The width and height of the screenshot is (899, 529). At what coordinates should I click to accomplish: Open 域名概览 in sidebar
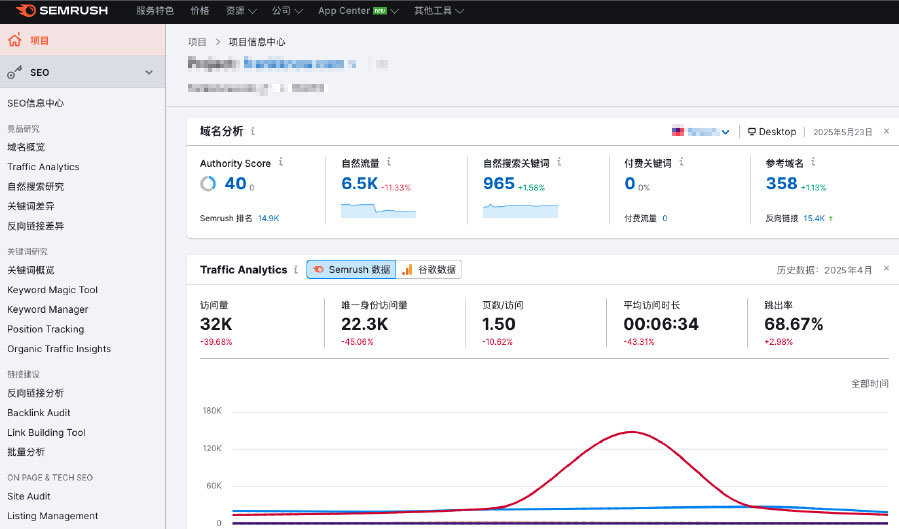coord(26,147)
